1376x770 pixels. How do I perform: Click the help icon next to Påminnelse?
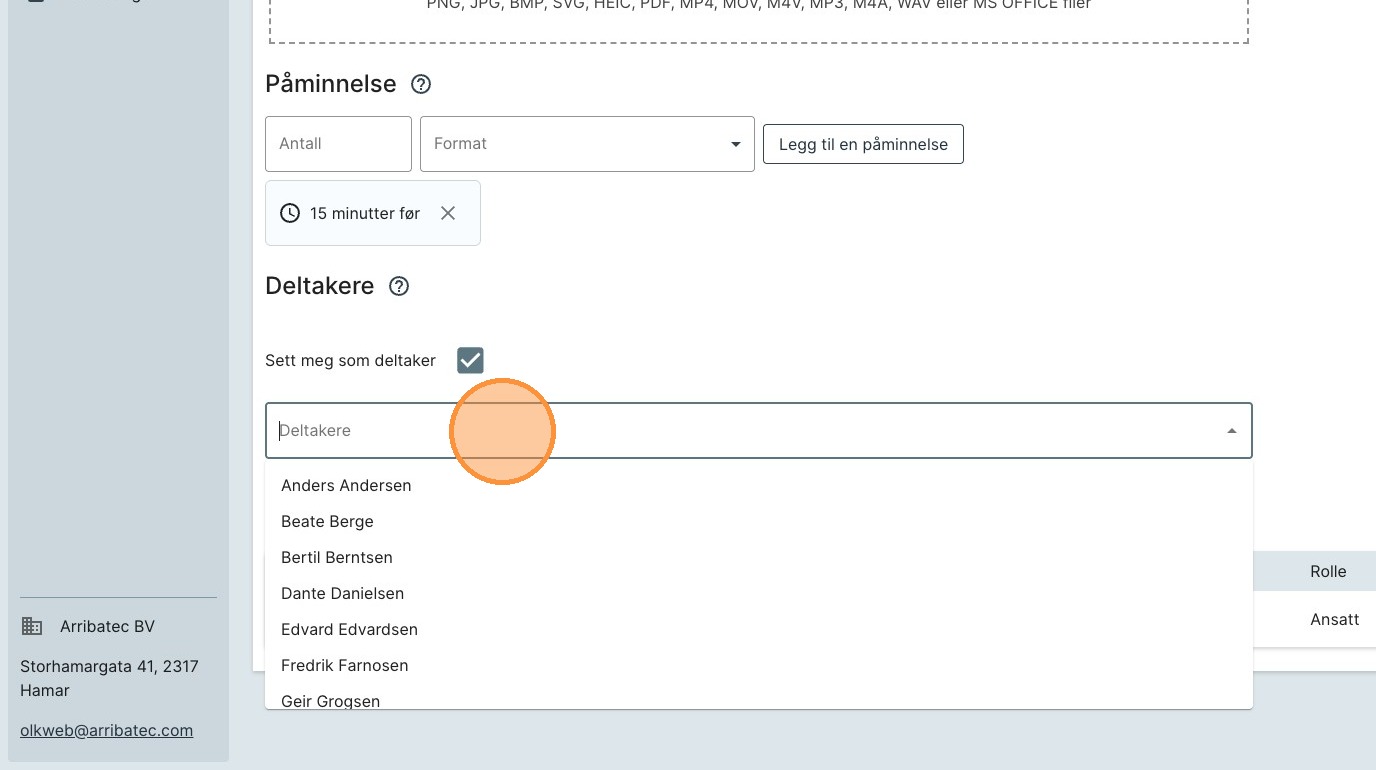click(x=421, y=85)
